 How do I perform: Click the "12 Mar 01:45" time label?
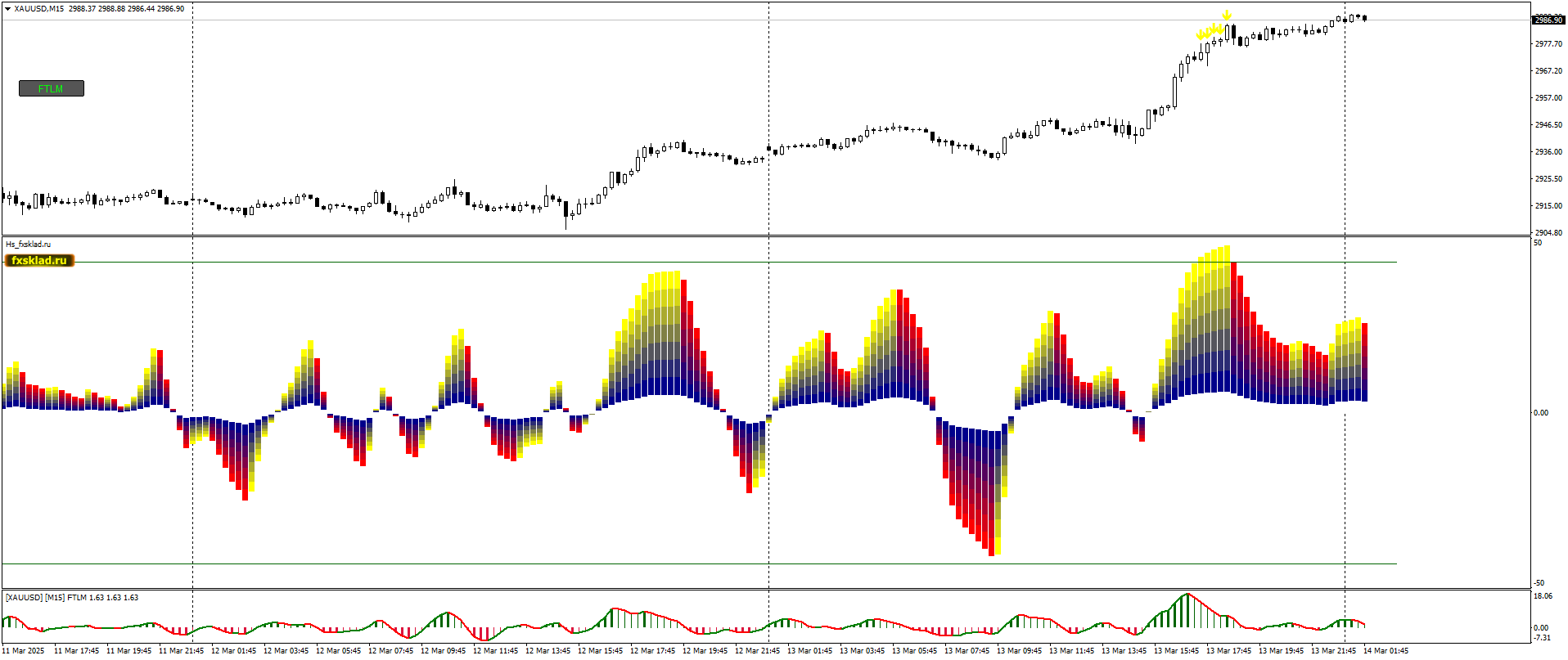[x=234, y=651]
